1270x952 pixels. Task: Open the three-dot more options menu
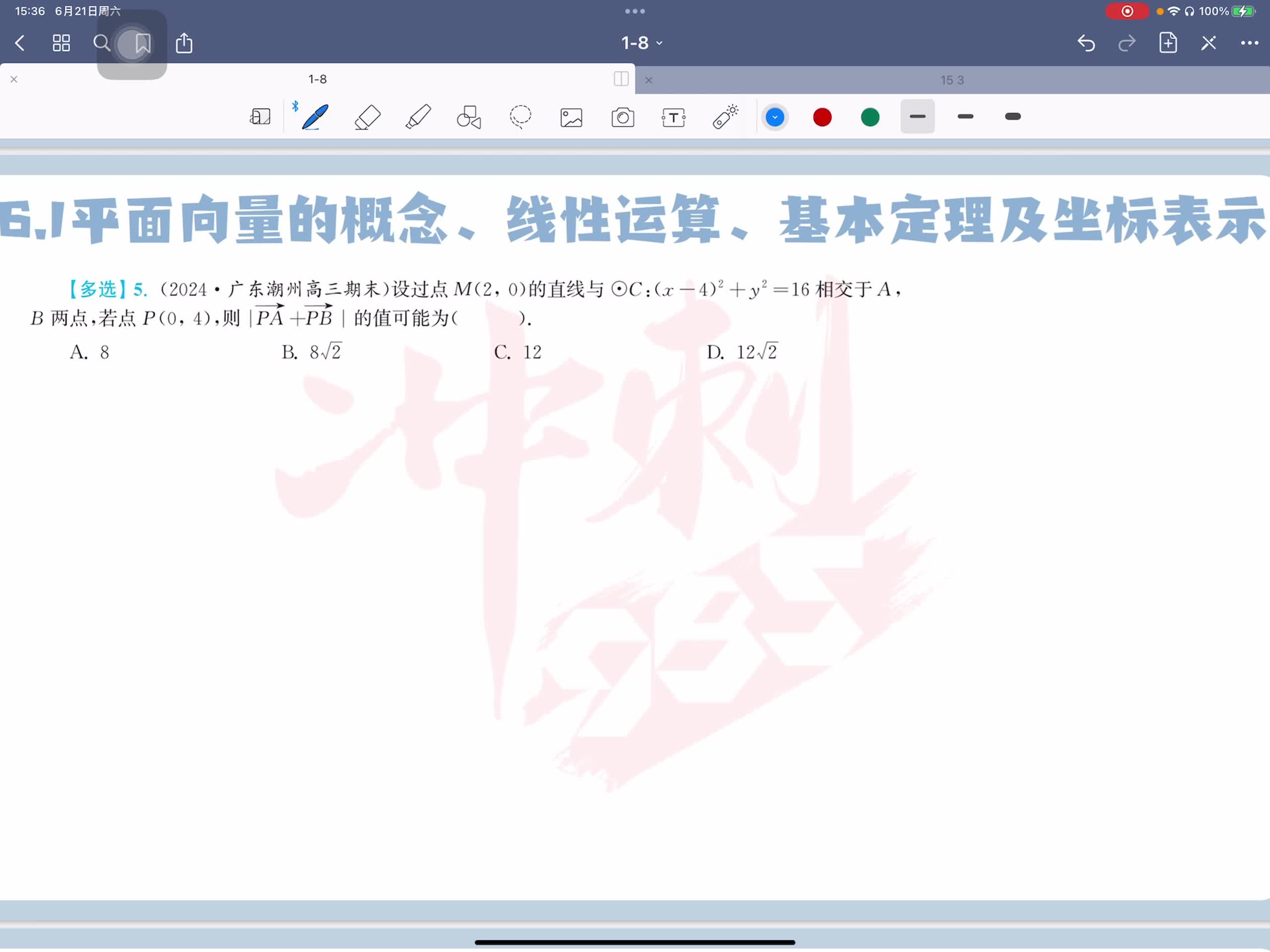(x=1249, y=43)
